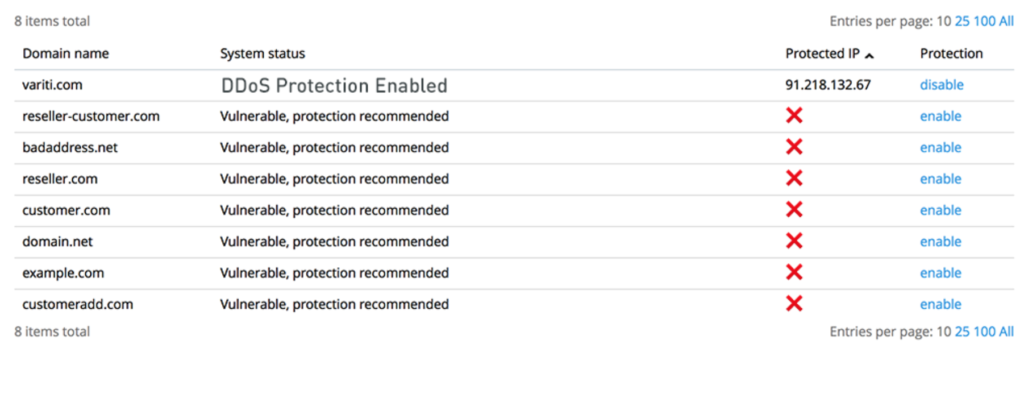Show All entries in the top pager

click(1006, 21)
